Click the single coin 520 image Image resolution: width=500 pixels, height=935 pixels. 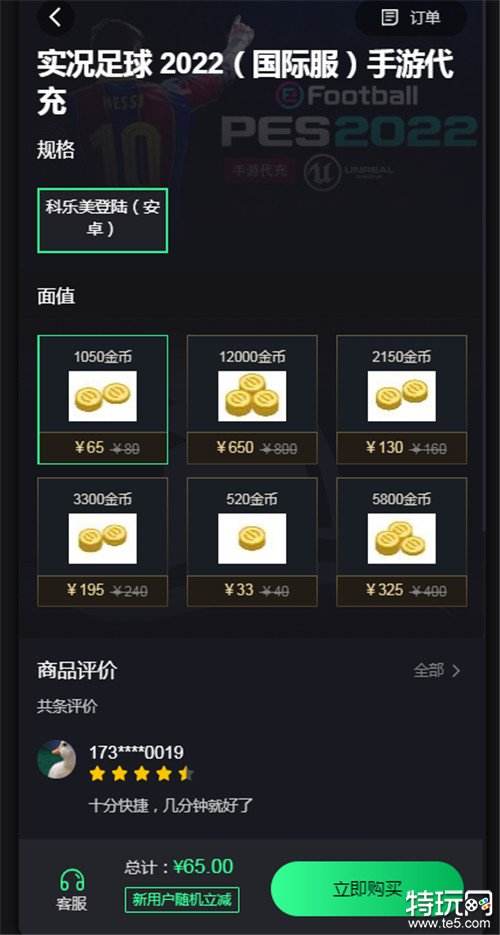(252, 538)
